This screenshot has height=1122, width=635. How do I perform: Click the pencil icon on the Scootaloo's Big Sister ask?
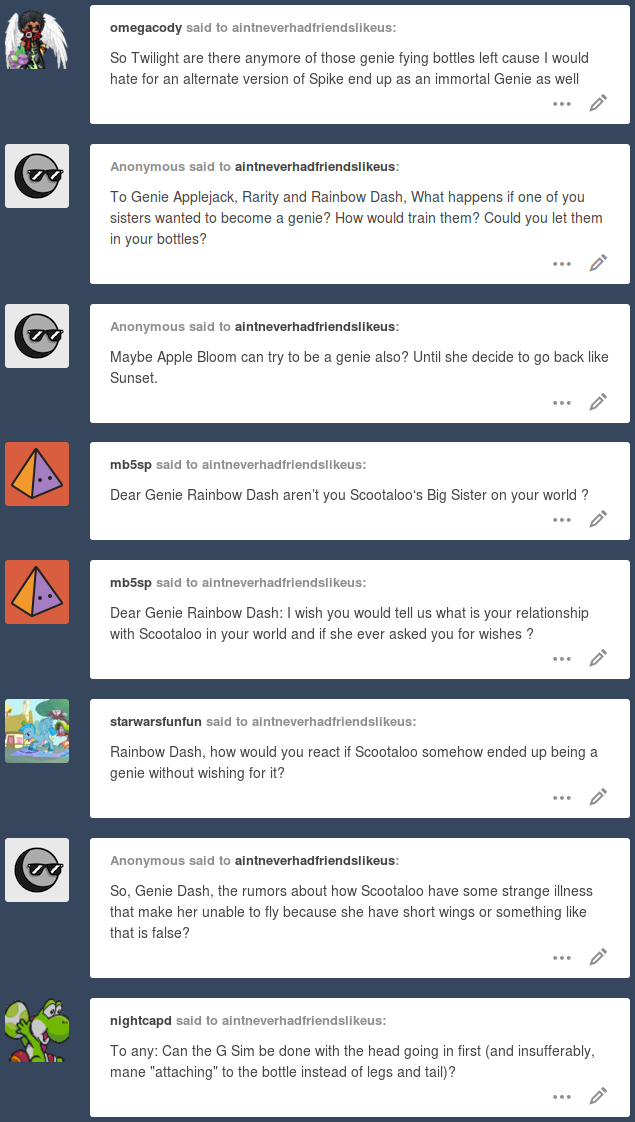pyautogui.click(x=598, y=519)
